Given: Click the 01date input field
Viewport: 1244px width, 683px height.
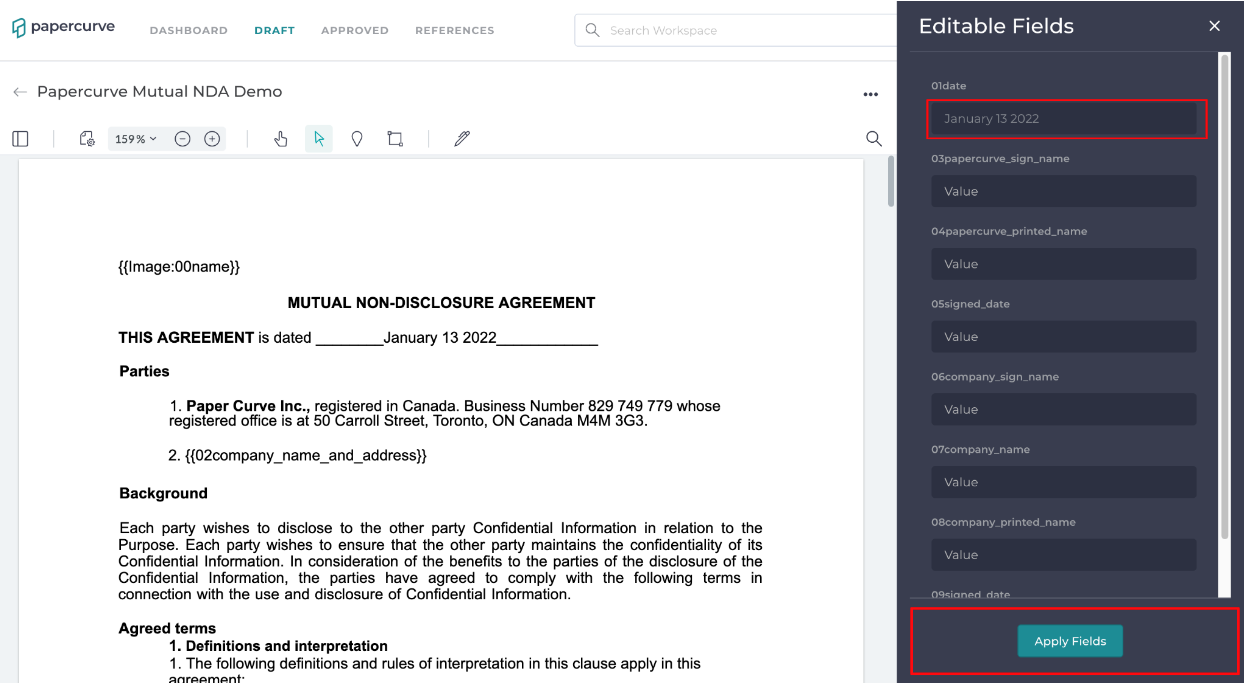Looking at the screenshot, I should (1064, 118).
